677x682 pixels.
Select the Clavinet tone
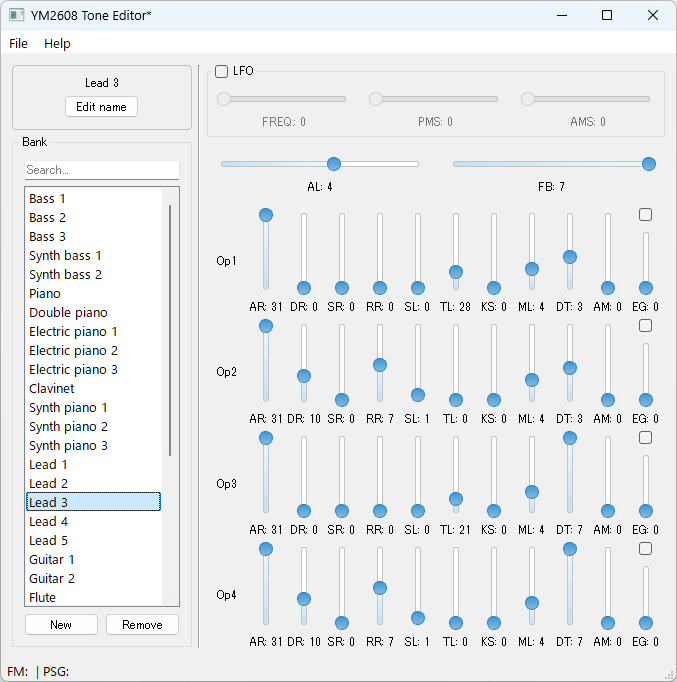coord(51,389)
